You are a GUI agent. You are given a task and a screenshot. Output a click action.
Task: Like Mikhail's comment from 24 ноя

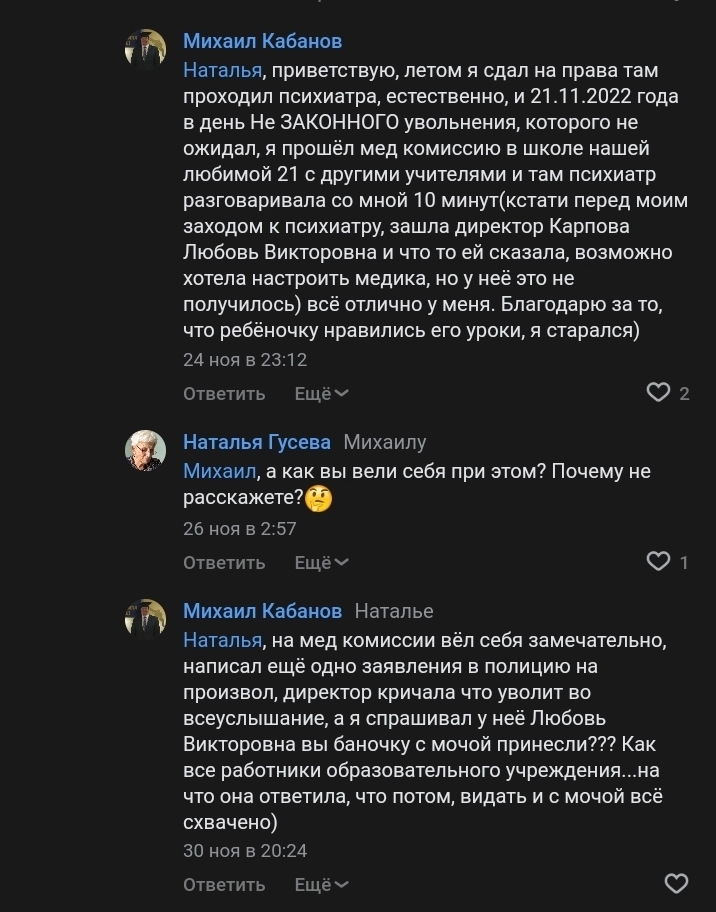click(658, 393)
